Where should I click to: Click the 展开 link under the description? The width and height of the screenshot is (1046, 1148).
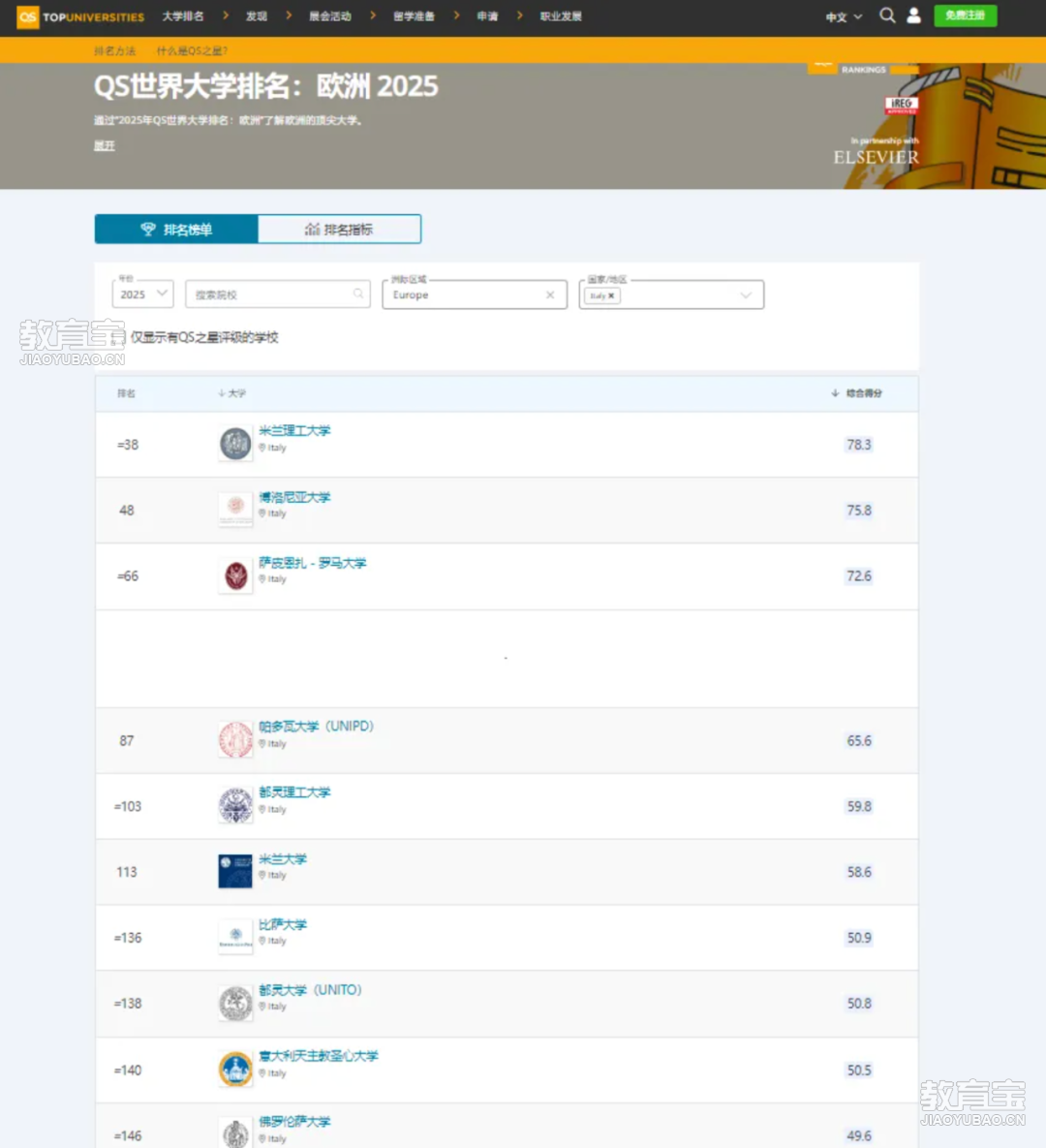[104, 145]
